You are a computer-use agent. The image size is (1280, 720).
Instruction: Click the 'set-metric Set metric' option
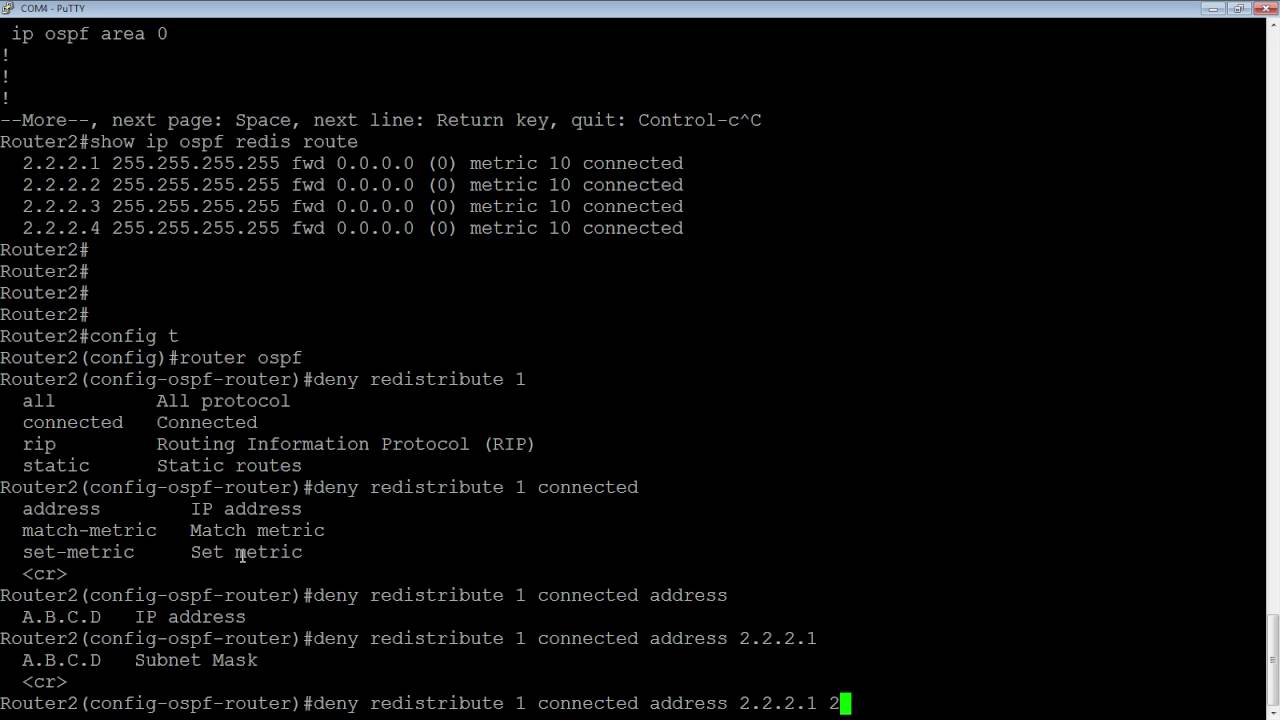pos(162,552)
